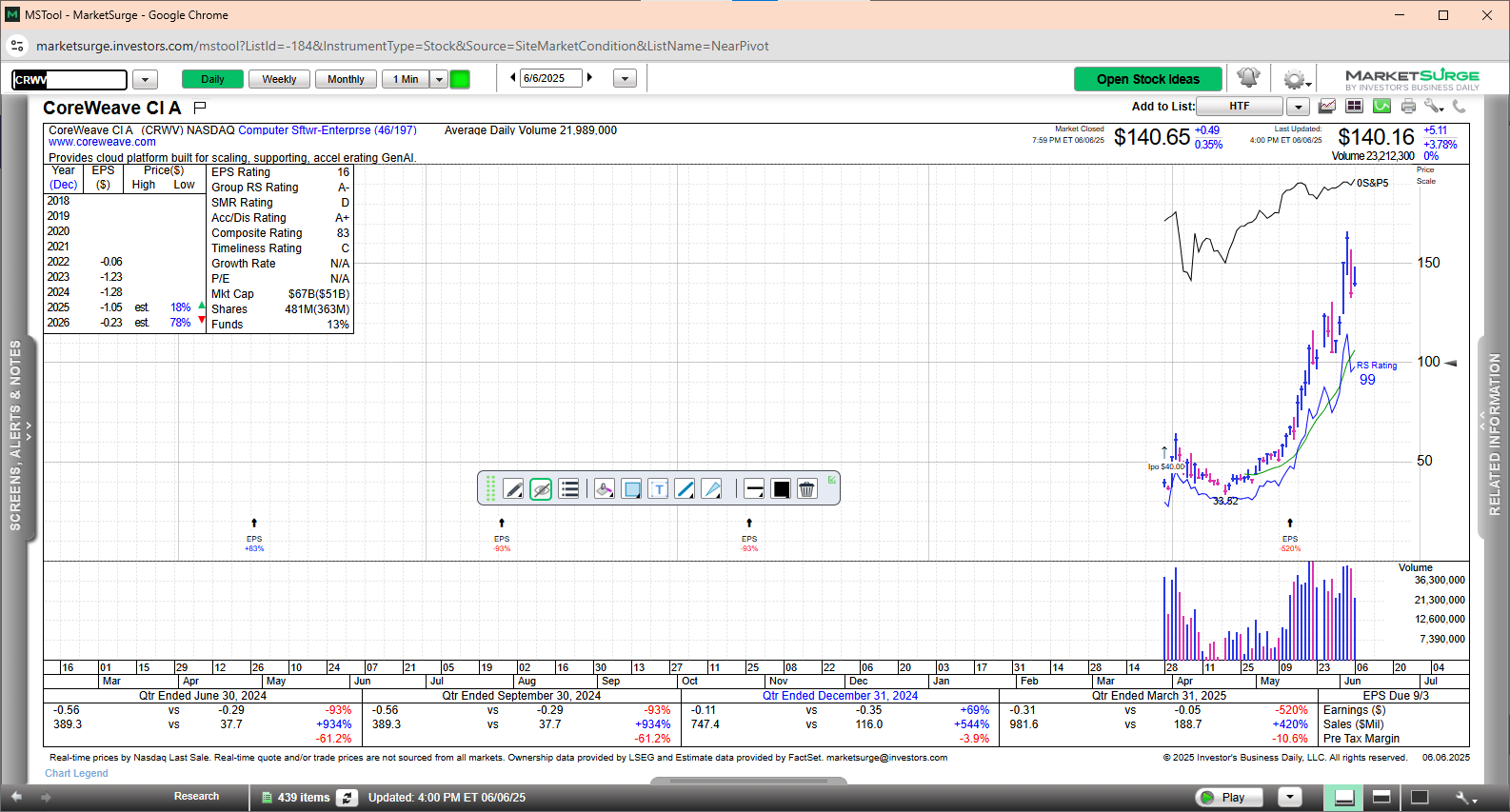1510x812 pixels.
Task: Open the line thickness picker
Action: pos(754,489)
